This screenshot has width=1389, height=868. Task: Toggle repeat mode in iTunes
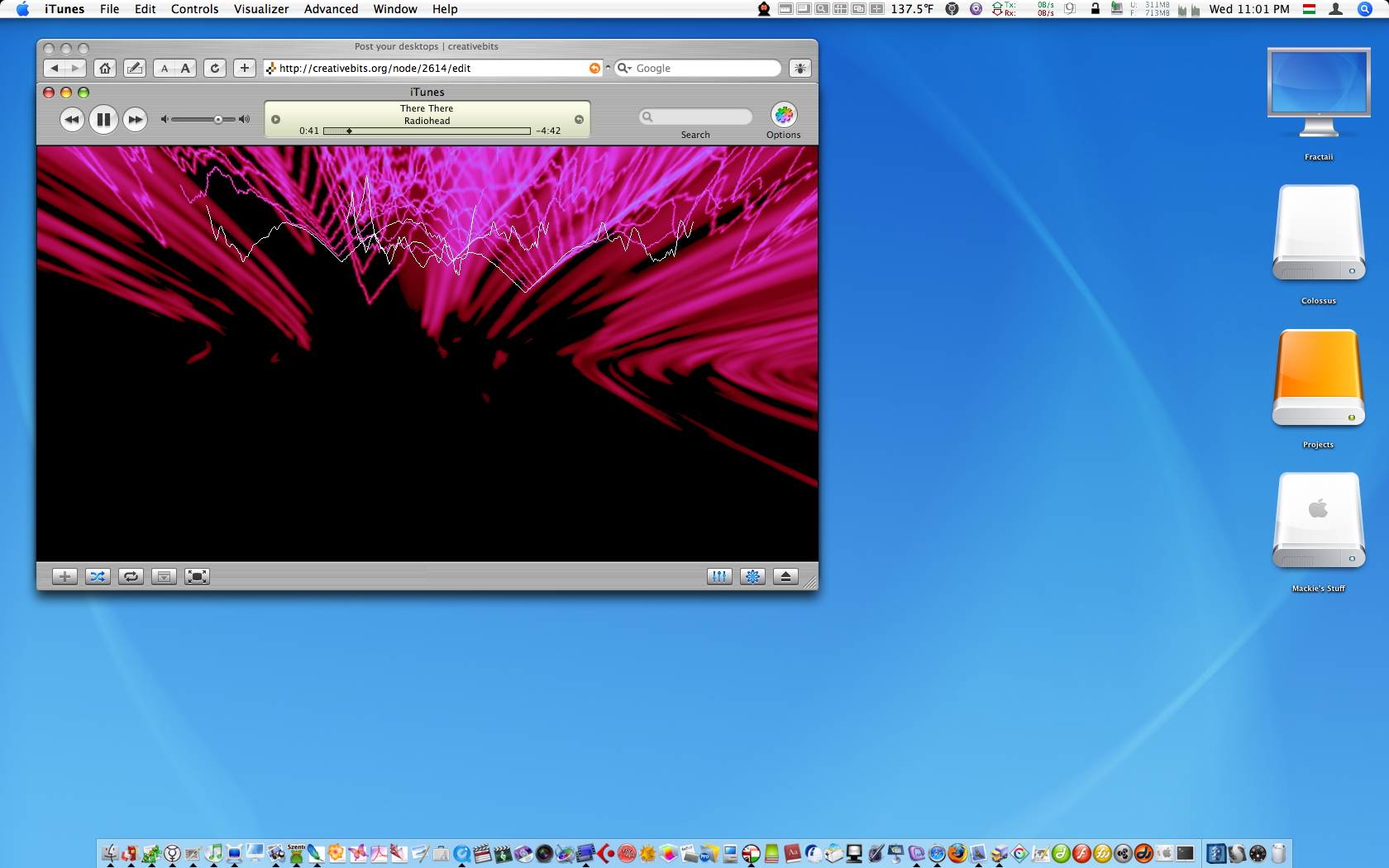click(131, 576)
